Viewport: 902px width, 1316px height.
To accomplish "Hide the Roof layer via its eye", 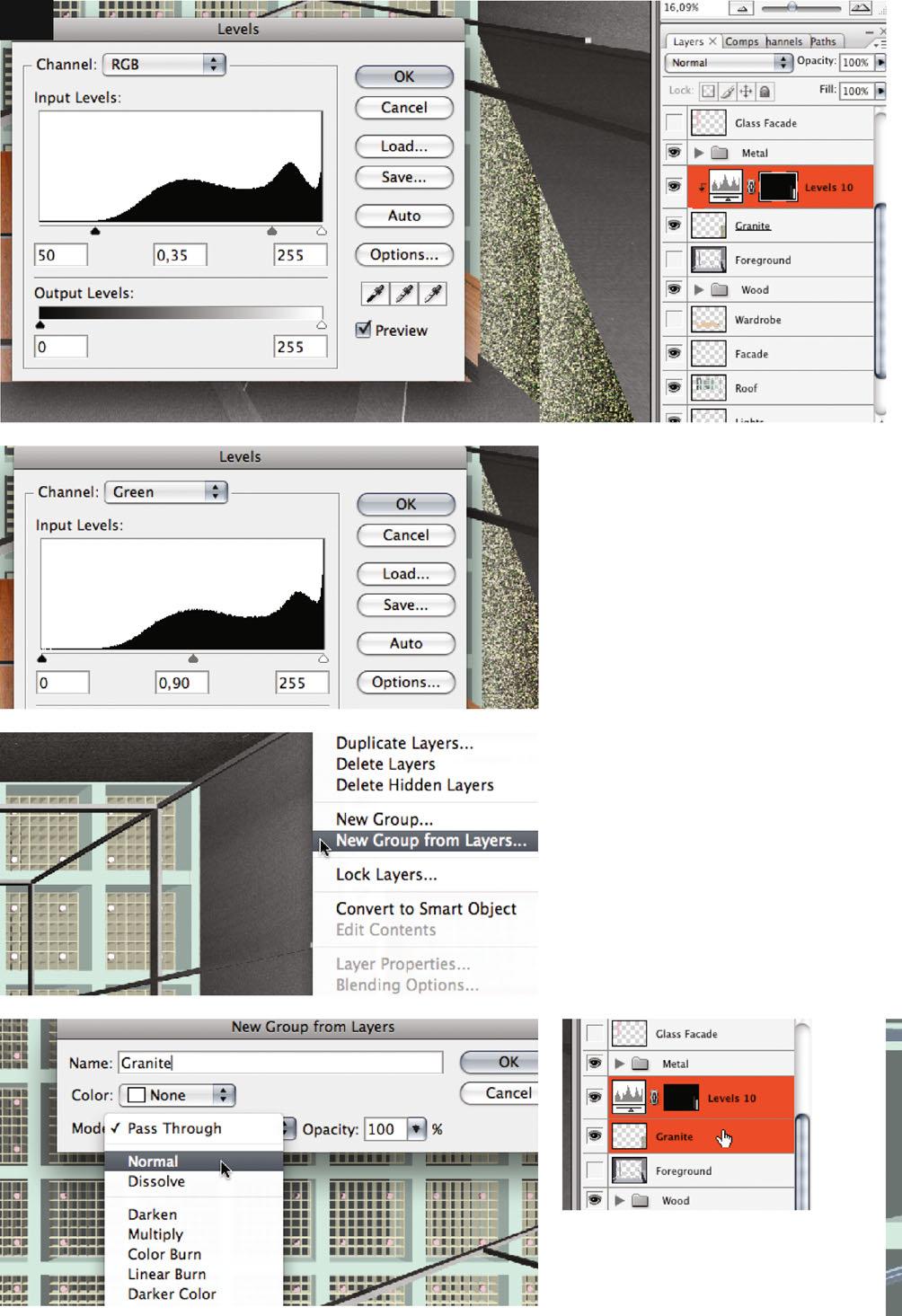I will coord(674,388).
